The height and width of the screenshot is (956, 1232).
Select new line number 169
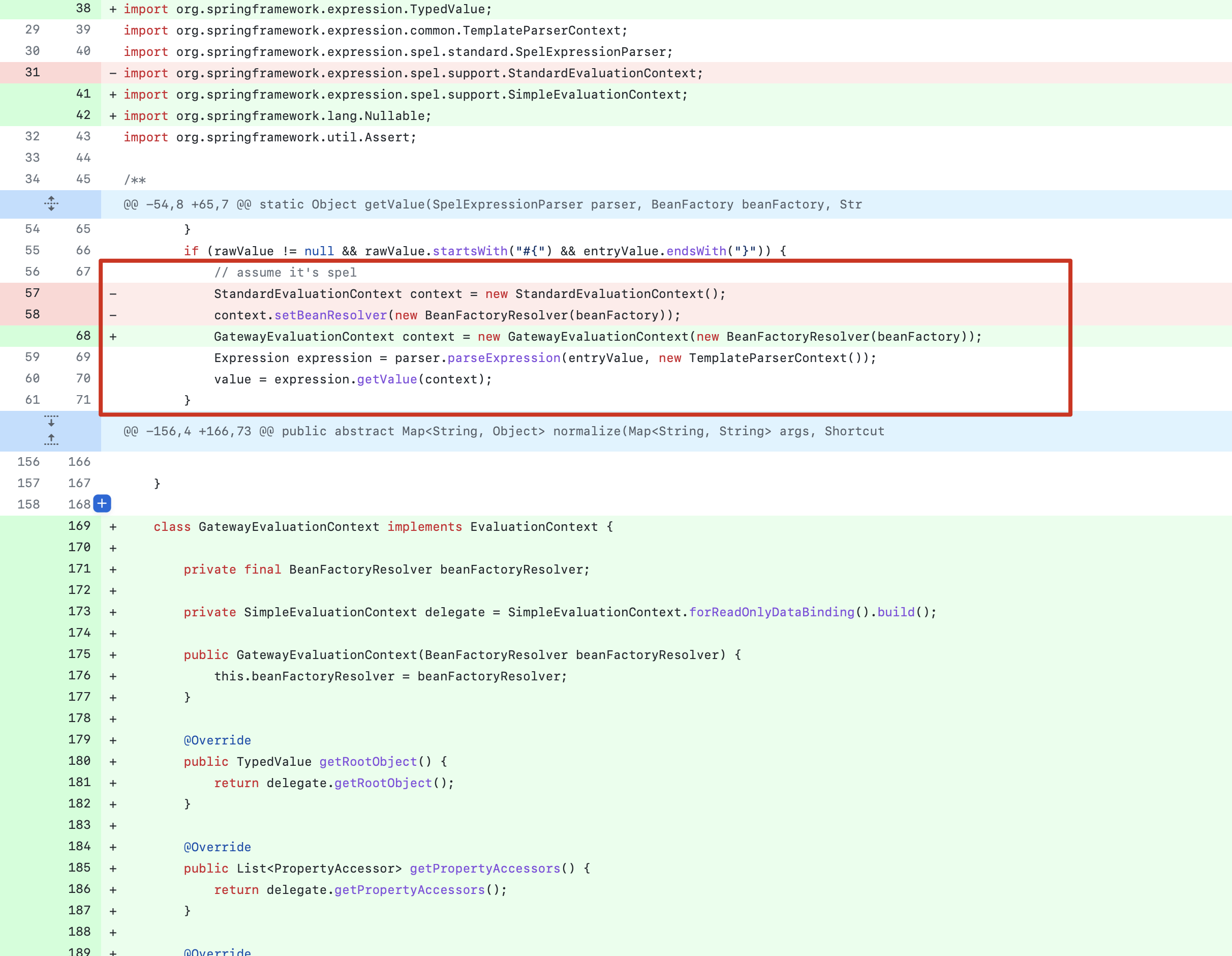click(x=79, y=526)
